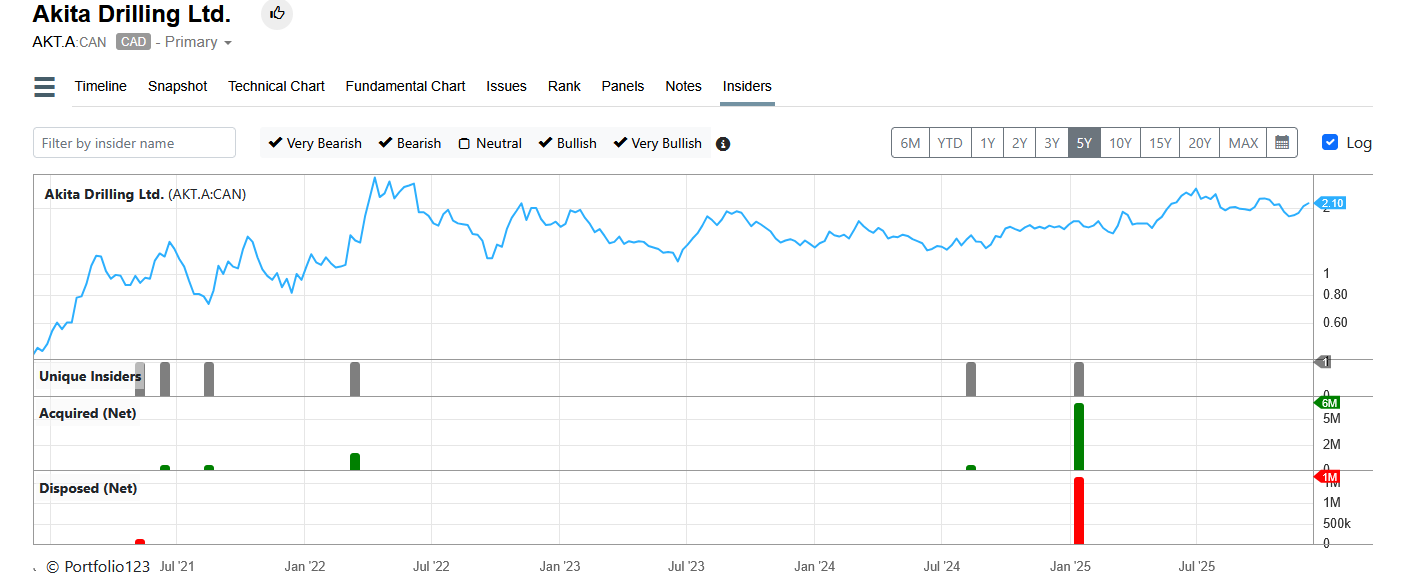
Task: Open the hamburger menu icon
Action: [x=45, y=87]
